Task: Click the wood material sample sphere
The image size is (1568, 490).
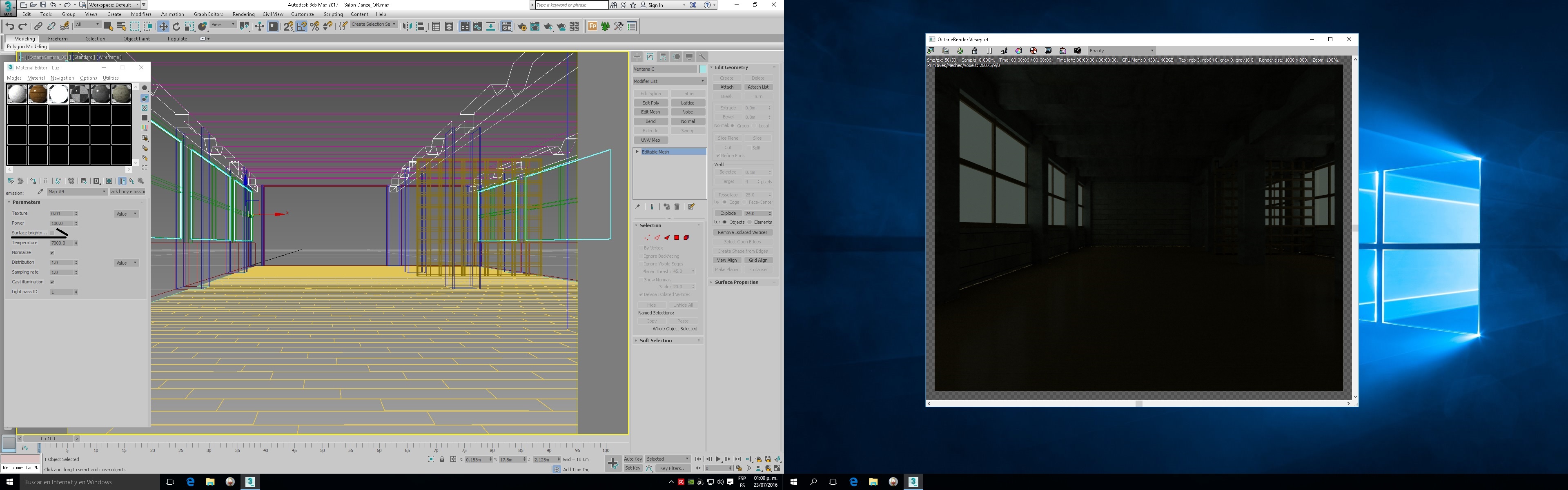Action: [x=38, y=94]
